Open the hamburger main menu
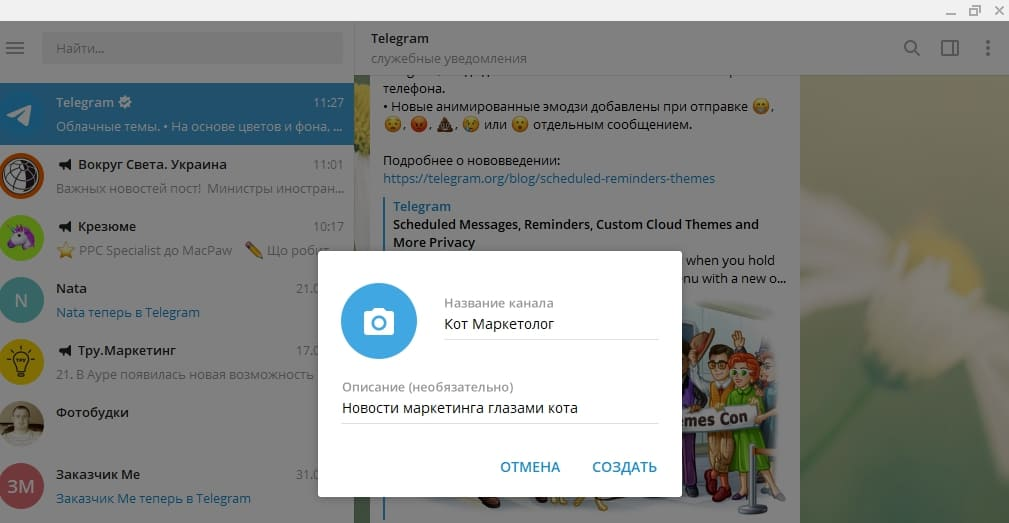Image resolution: width=1009 pixels, height=523 pixels. [x=15, y=48]
